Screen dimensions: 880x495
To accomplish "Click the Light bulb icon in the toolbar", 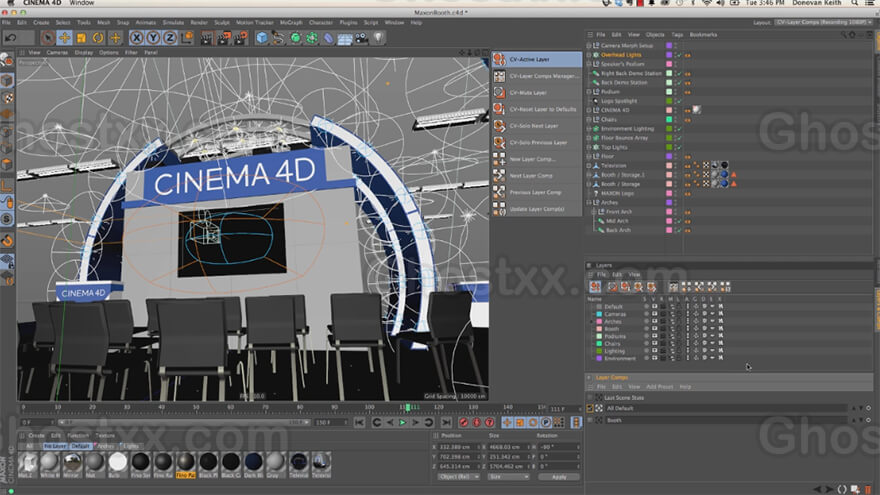I will [x=379, y=38].
